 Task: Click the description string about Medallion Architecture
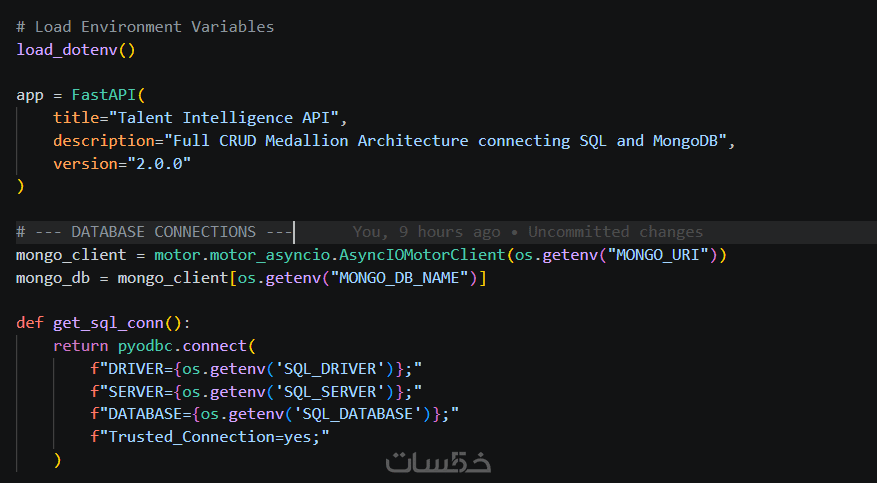click(446, 141)
